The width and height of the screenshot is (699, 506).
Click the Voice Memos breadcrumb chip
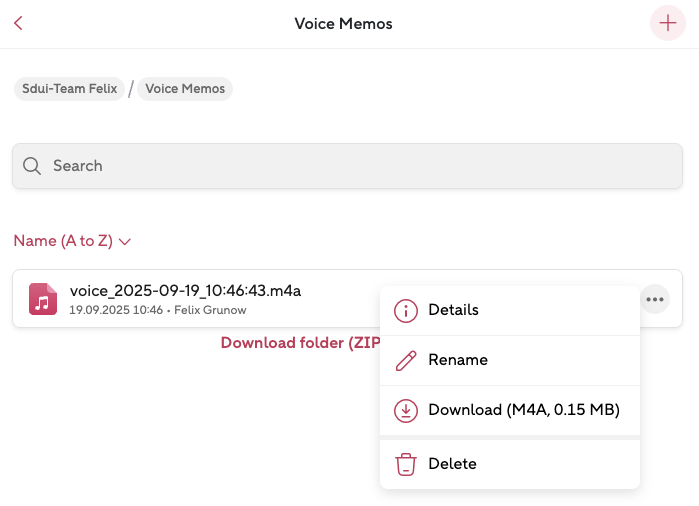pyautogui.click(x=185, y=89)
